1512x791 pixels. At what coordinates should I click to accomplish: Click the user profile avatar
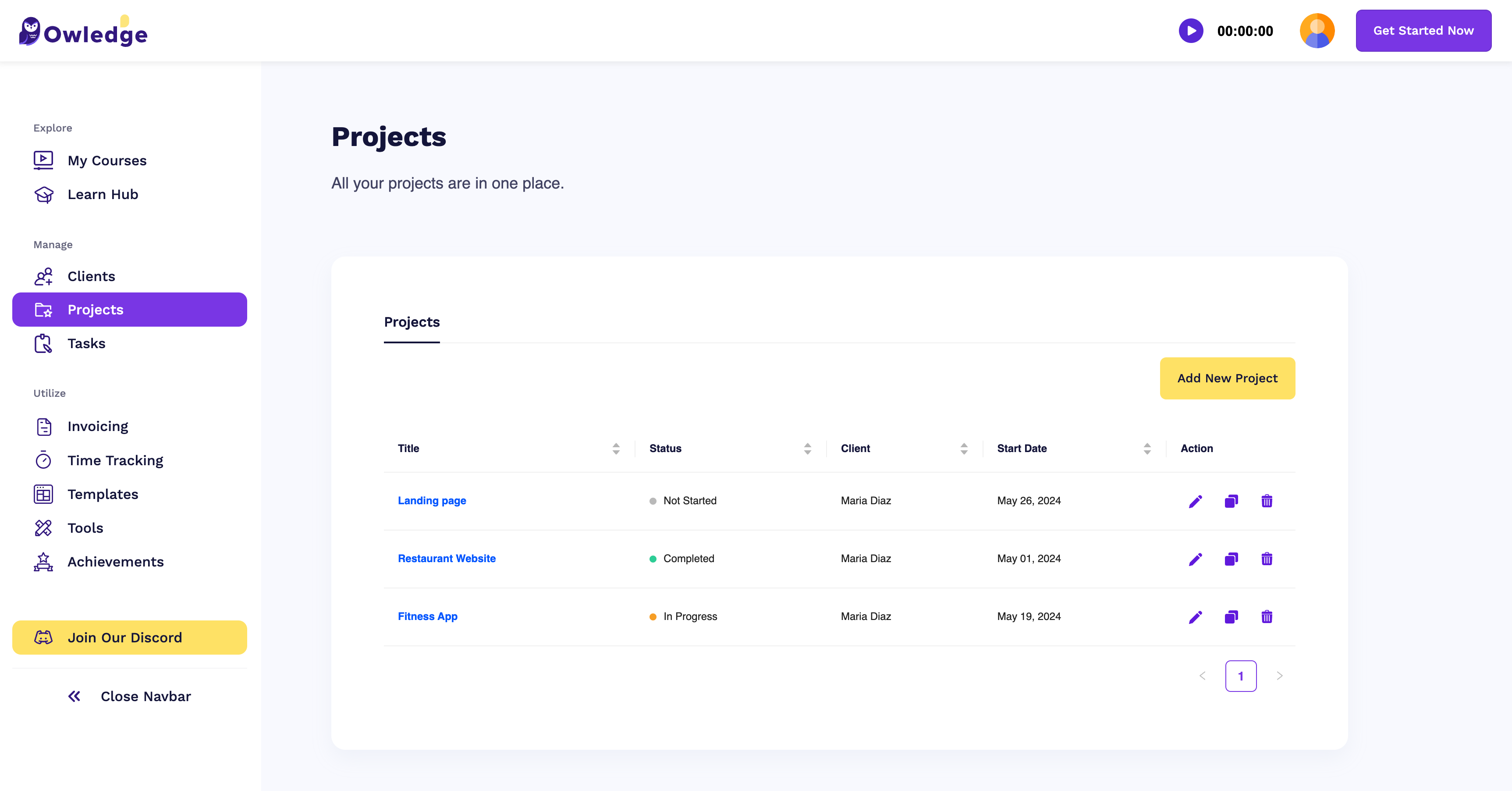pyautogui.click(x=1317, y=31)
